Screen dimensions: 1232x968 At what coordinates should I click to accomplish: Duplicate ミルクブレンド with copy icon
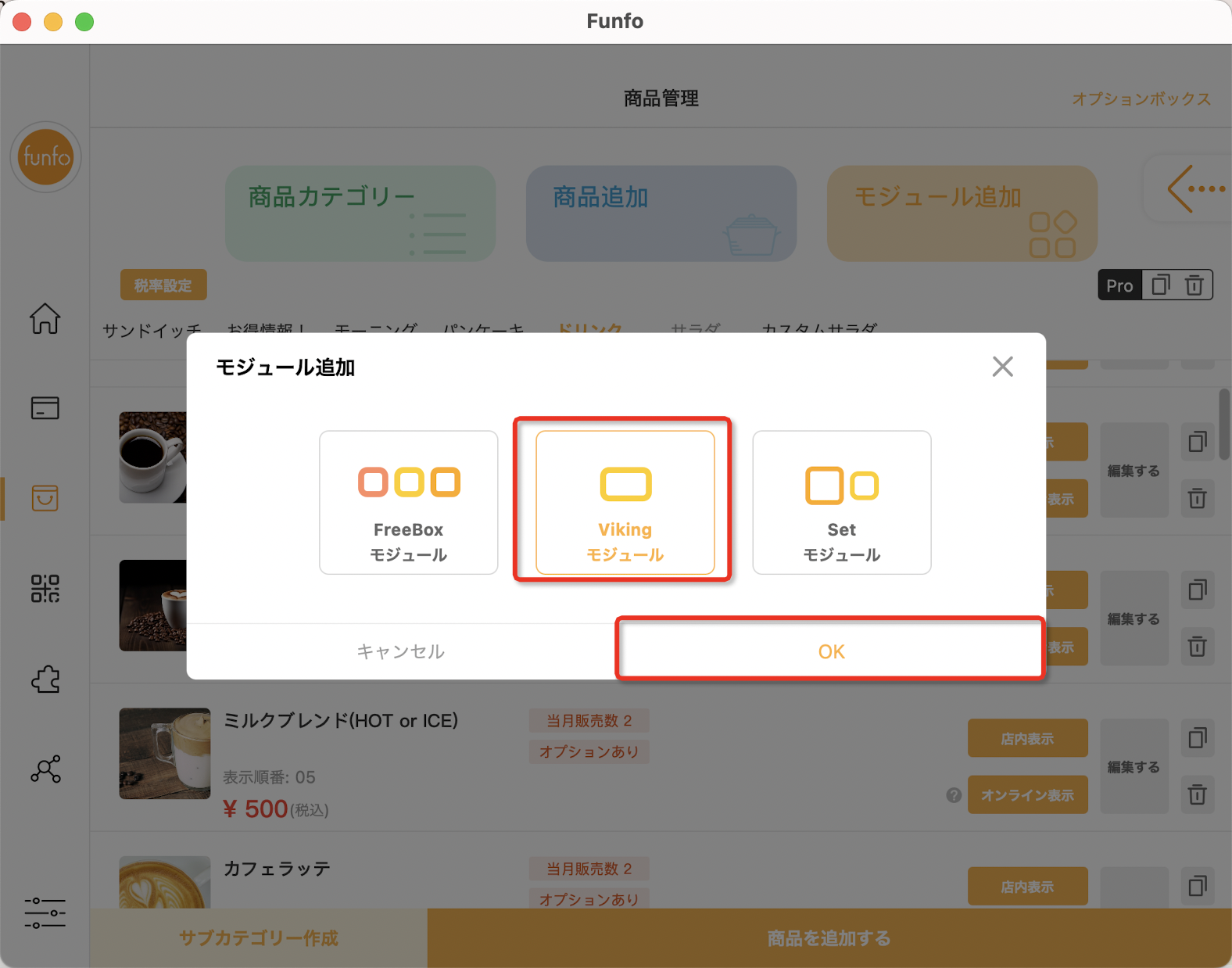1197,738
